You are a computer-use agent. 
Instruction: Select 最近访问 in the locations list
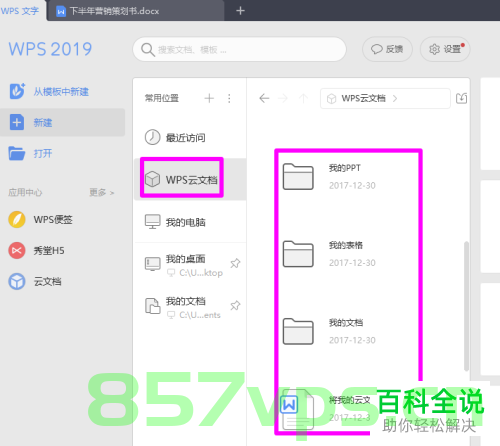coord(190,137)
